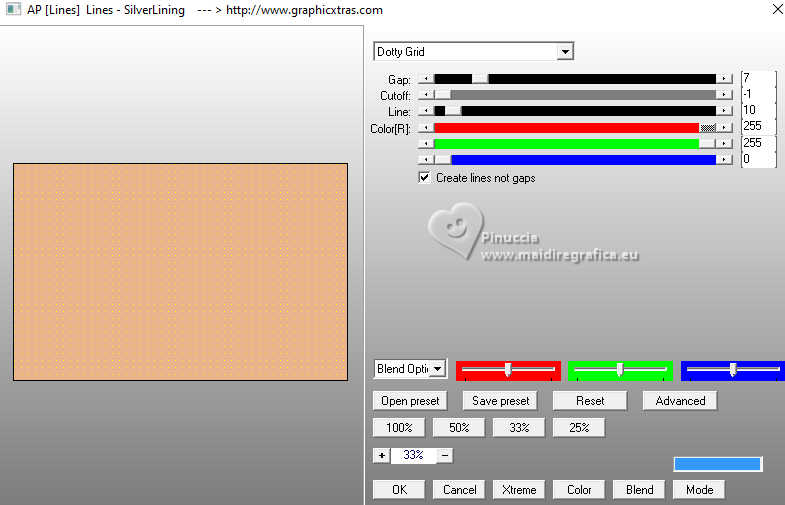The image size is (785, 505).
Task: Click the light blue color swatch
Action: tap(717, 464)
